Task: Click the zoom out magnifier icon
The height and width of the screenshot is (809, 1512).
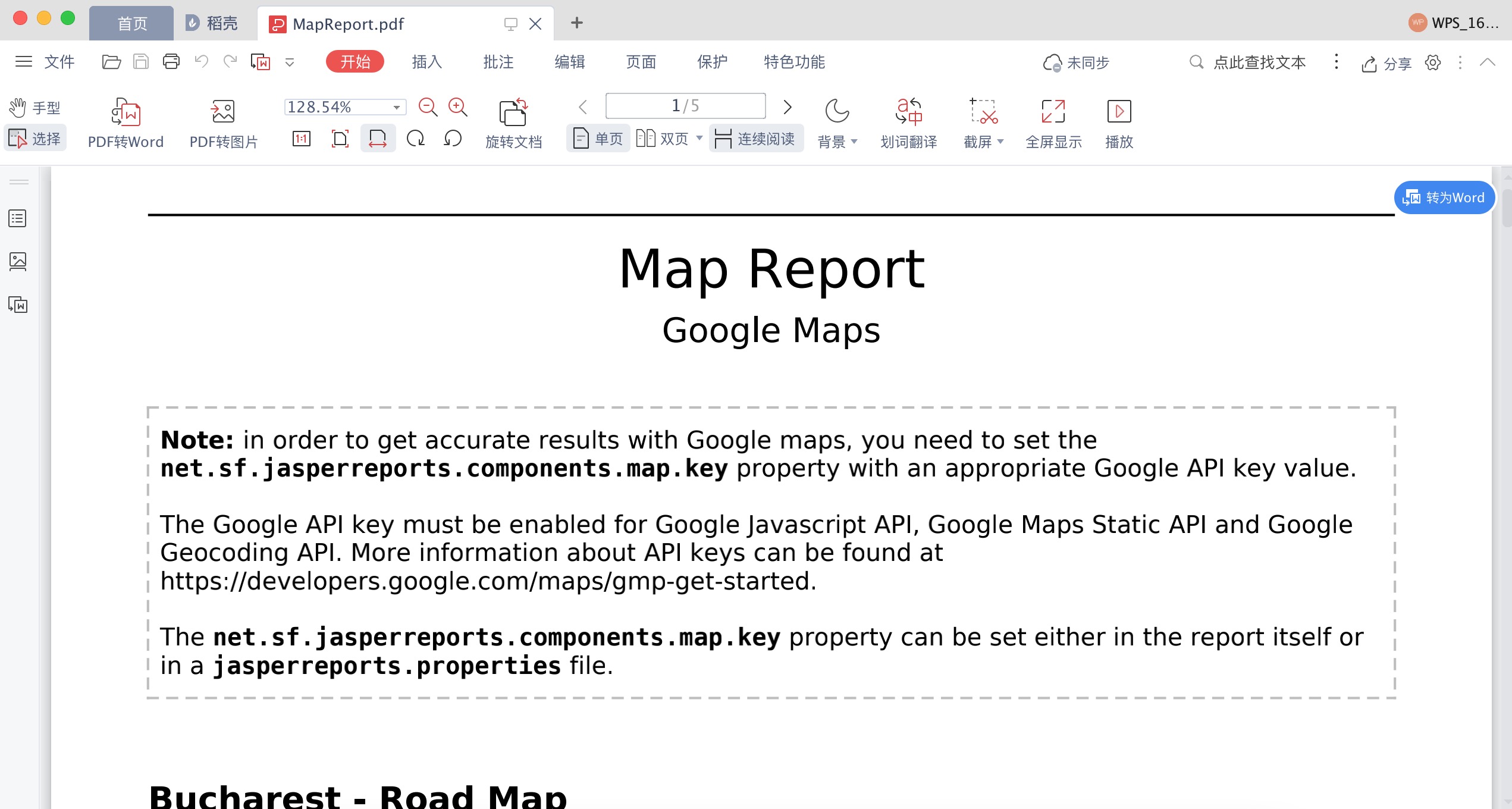Action: coord(428,107)
